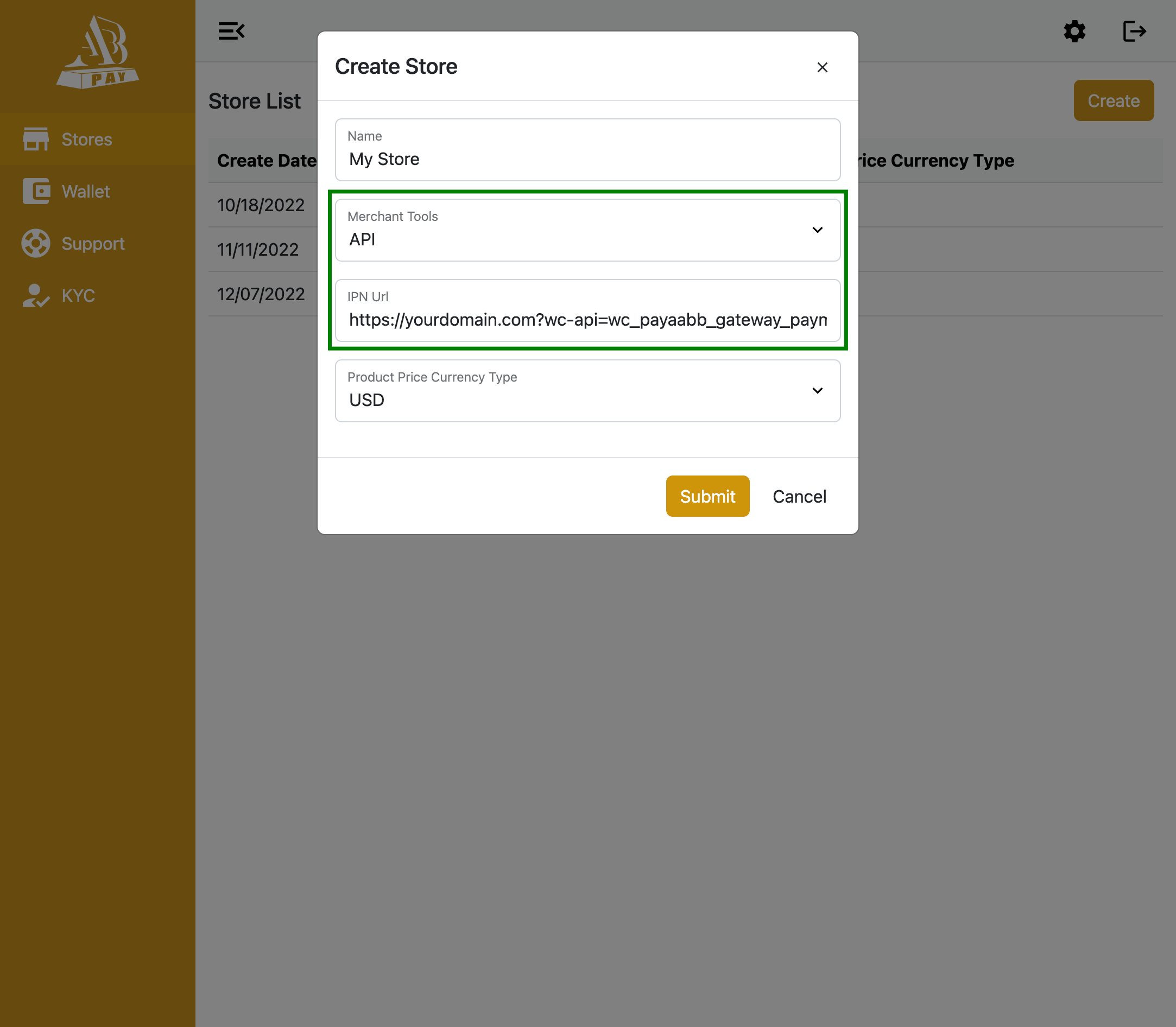Screen dimensions: 1176x1027
Task: Click the AAB Pay logo
Action: (97, 52)
